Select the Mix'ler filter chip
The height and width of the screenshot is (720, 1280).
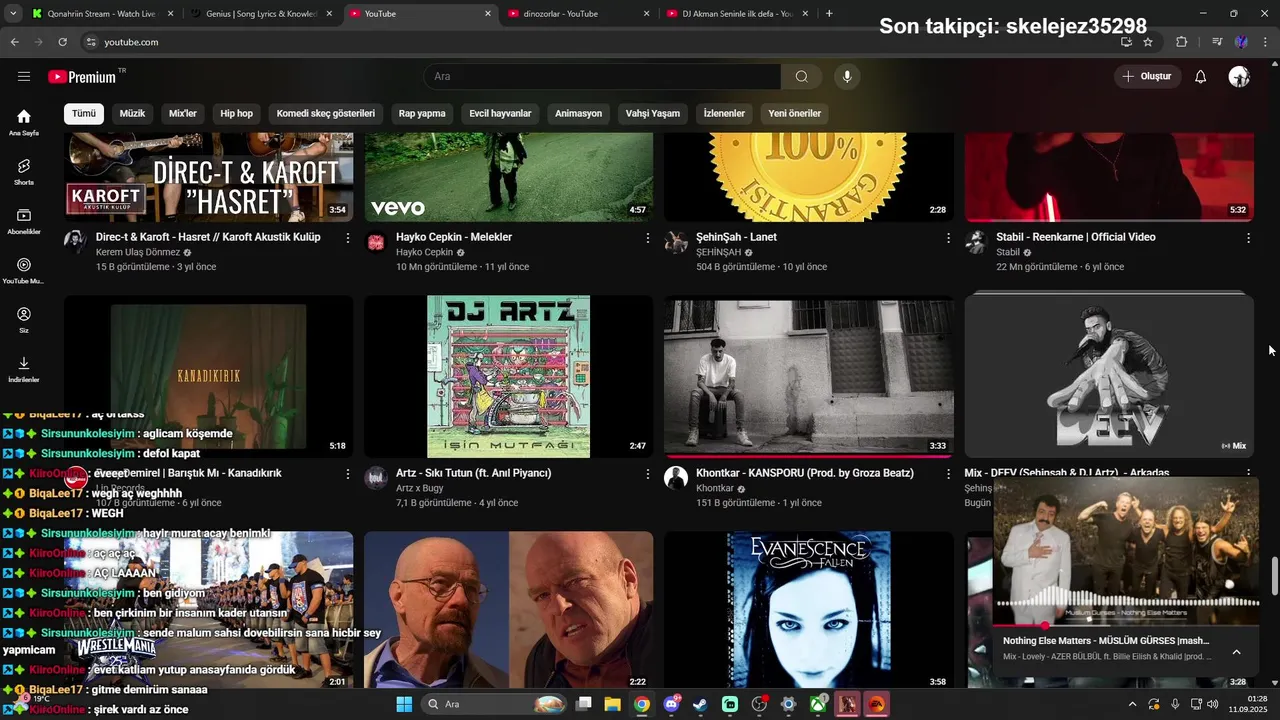coord(183,113)
